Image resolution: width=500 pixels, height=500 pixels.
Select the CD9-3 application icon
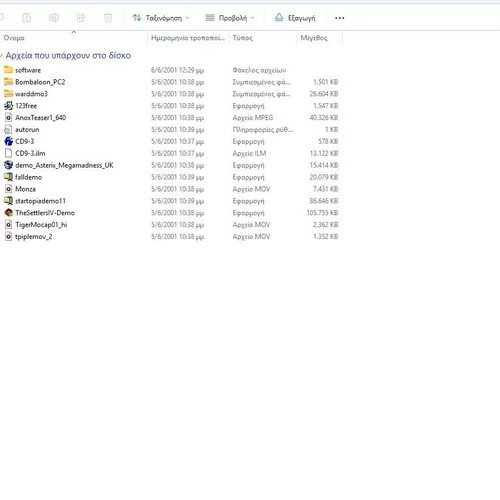click(8, 141)
